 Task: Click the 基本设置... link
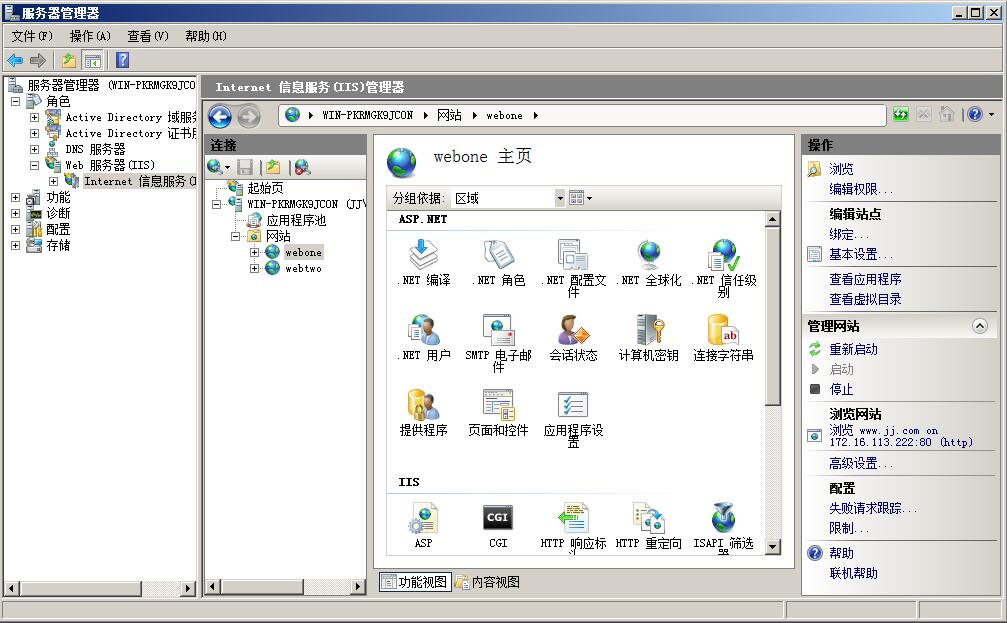point(861,254)
